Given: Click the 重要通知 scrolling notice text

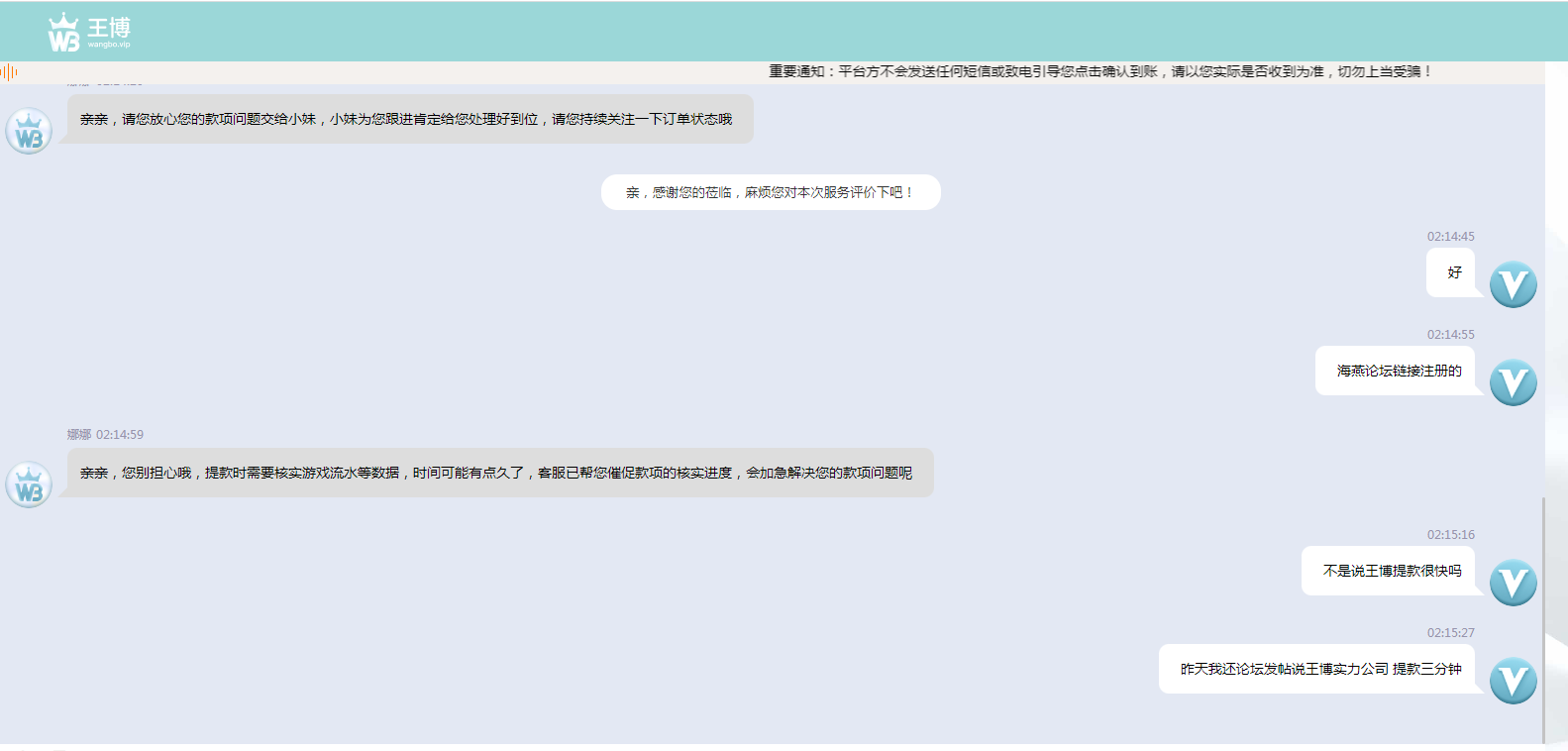Looking at the screenshot, I should click(x=1099, y=71).
